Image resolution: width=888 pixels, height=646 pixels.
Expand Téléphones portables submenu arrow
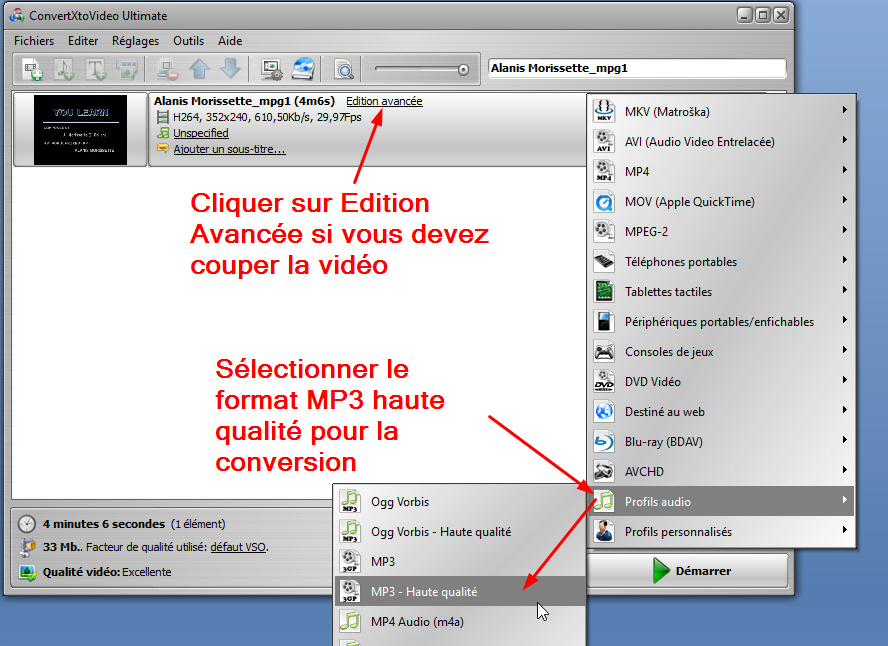coord(844,260)
